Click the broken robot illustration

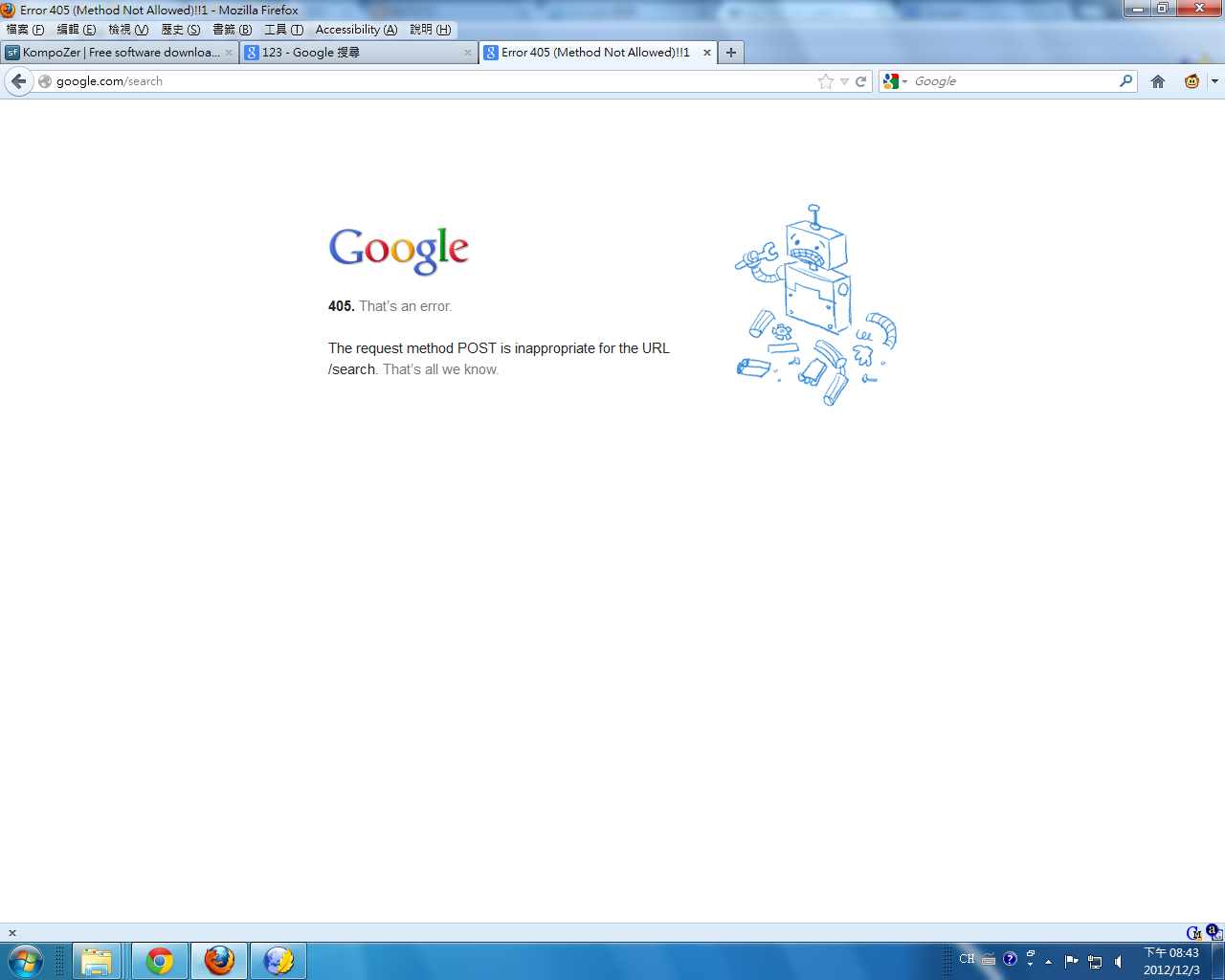click(x=815, y=305)
